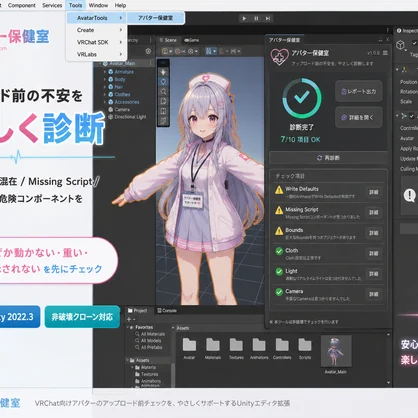The height and width of the screenshot is (418, 418).
Task: Switch to the Game tab
Action: 192,40
